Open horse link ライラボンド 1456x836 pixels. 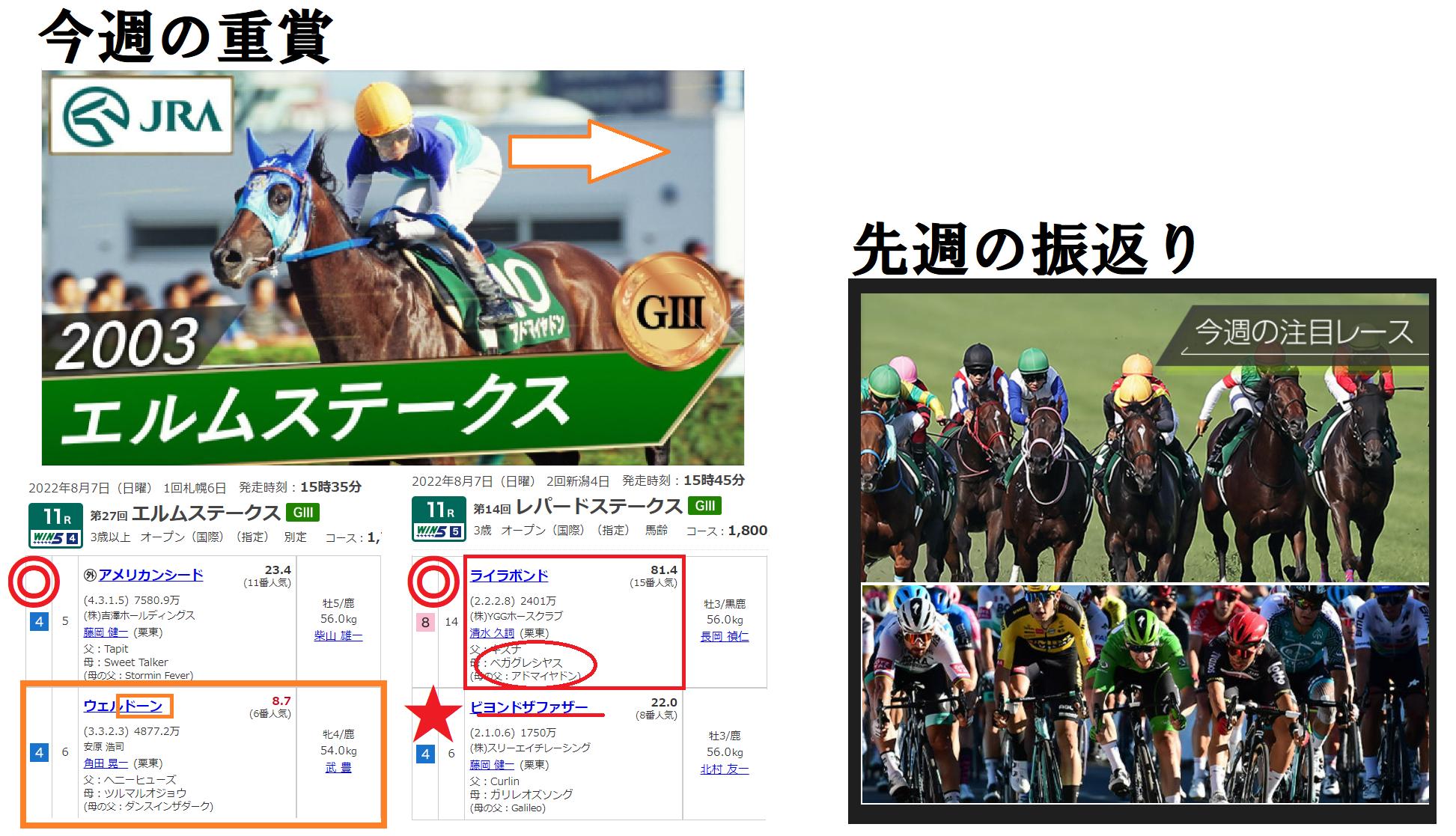[x=509, y=576]
